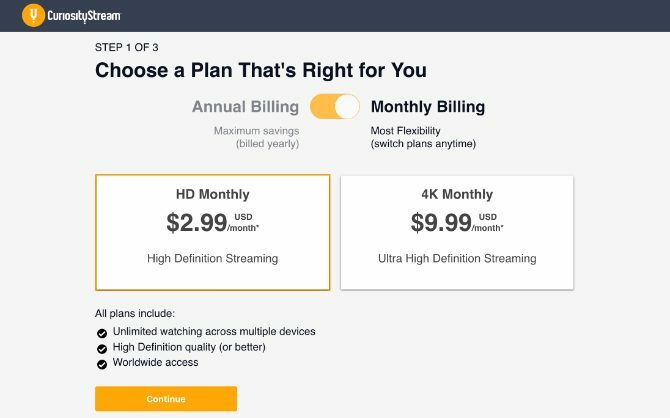Click the Choose a Plan heading
Image resolution: width=670 pixels, height=418 pixels.
coord(261,70)
